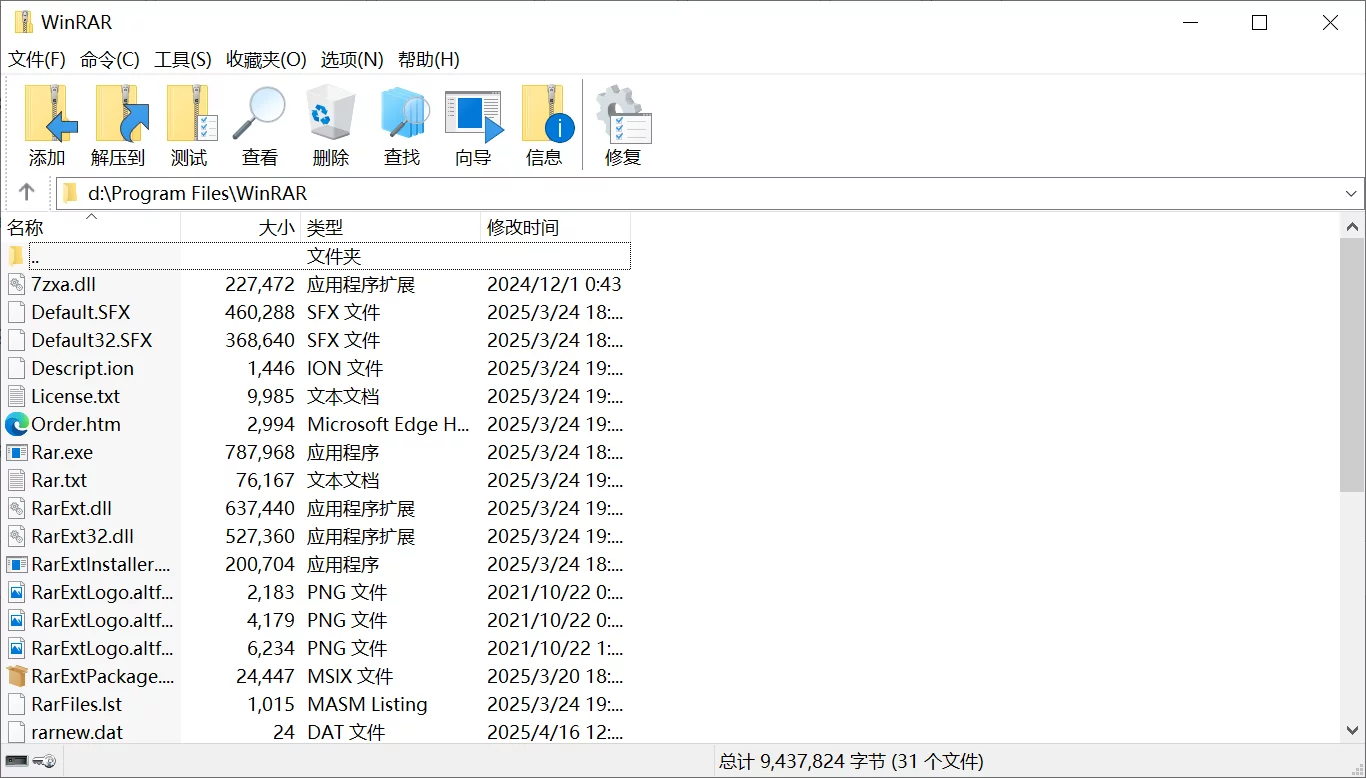Sort by 类型 column header
The width and height of the screenshot is (1366, 778).
pyautogui.click(x=391, y=227)
